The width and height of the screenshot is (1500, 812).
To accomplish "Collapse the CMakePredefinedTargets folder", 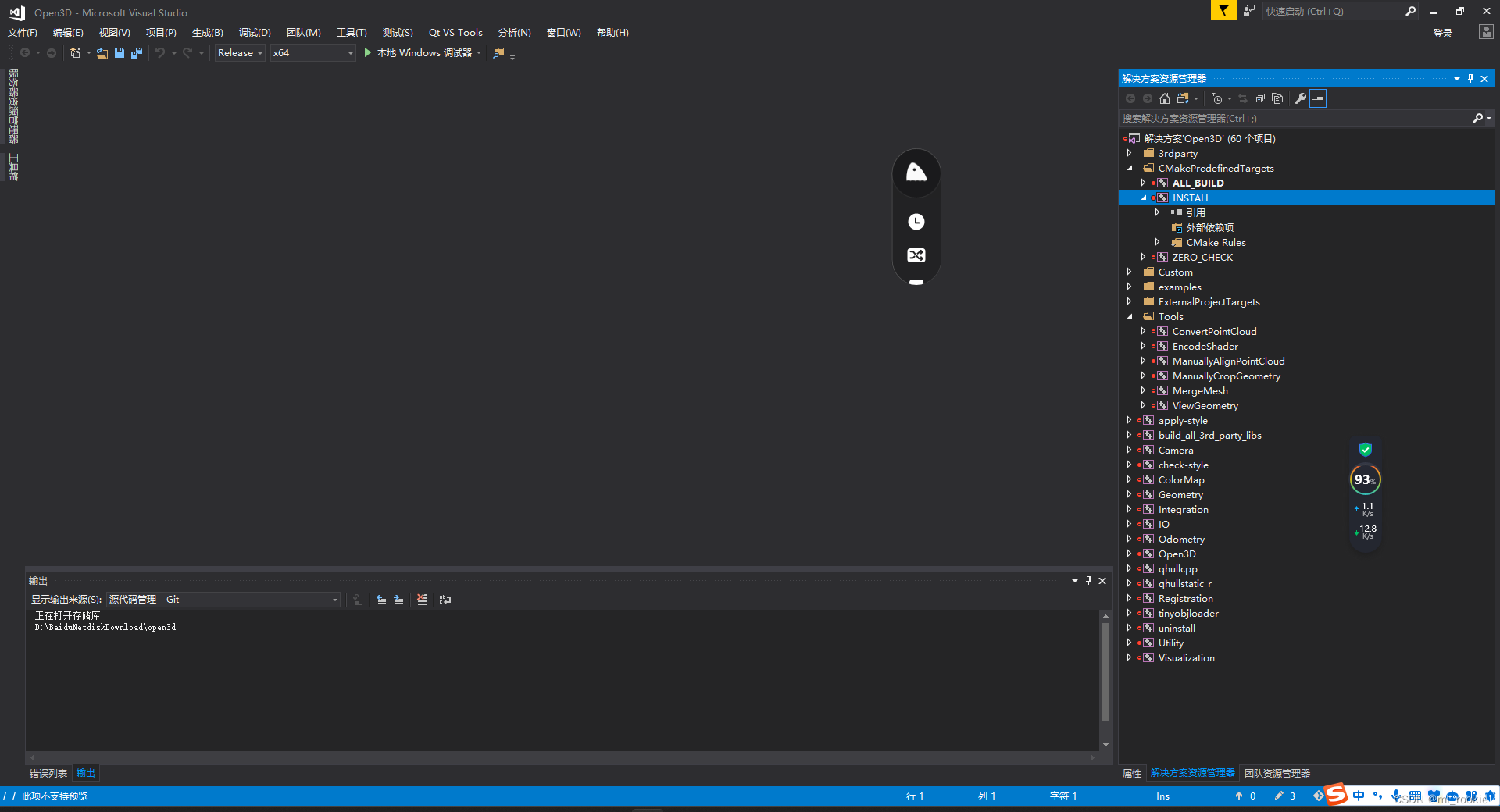I will pos(1130,169).
